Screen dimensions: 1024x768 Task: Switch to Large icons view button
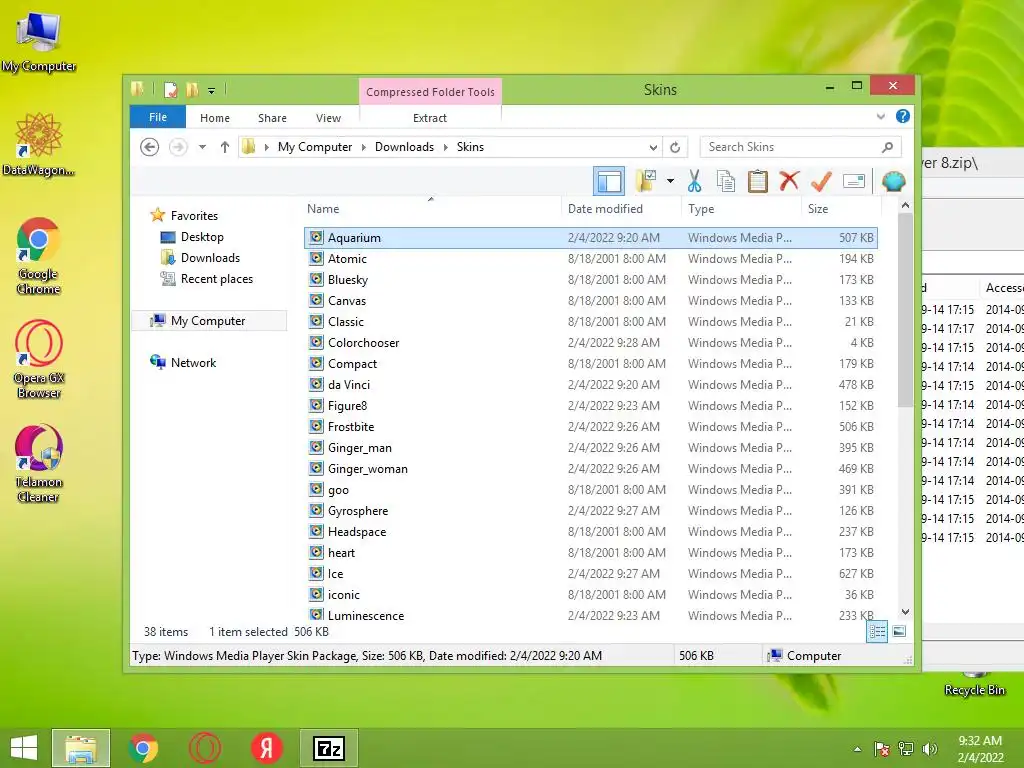point(899,631)
